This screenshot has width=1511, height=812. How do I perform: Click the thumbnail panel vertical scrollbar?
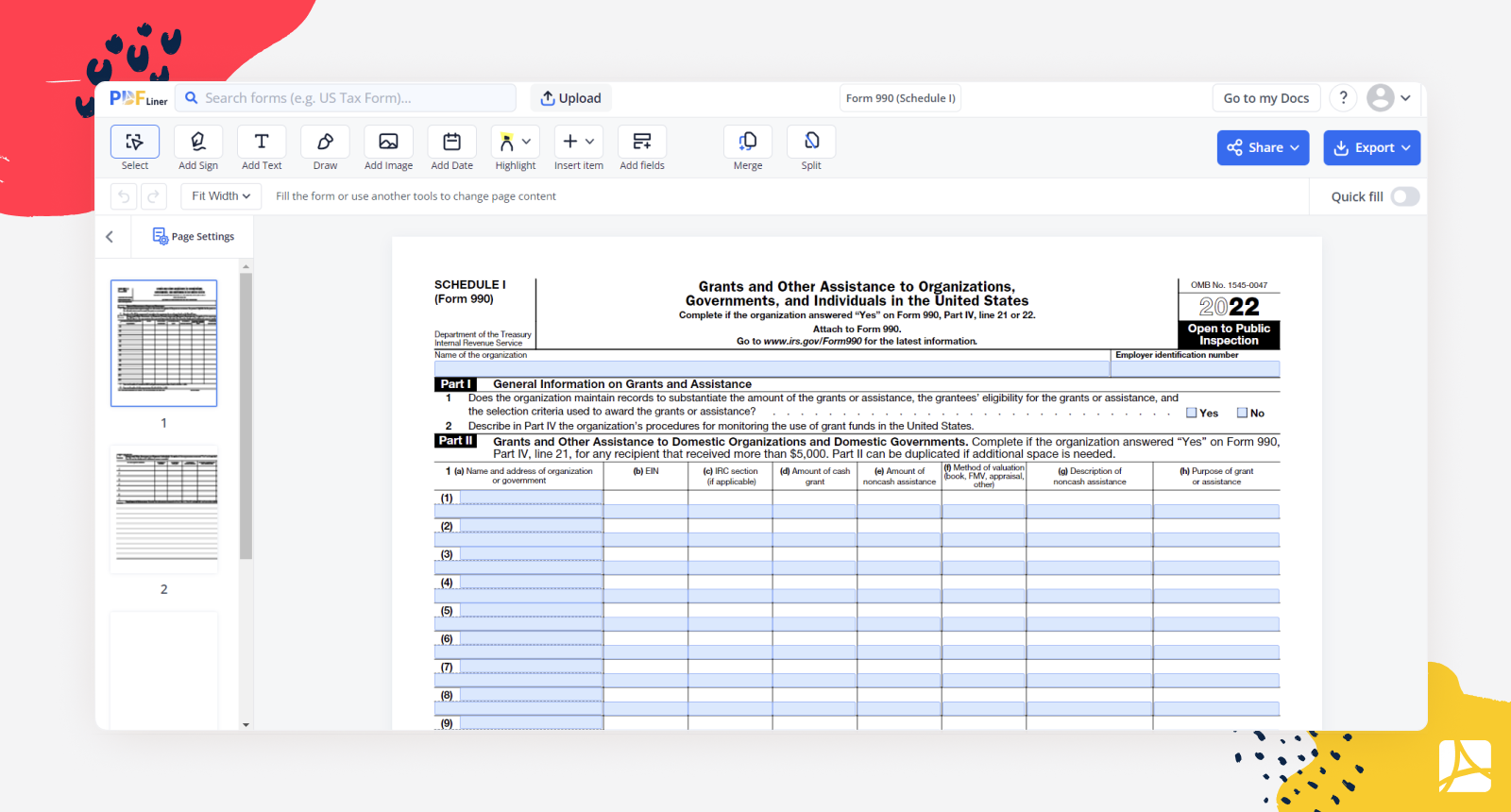tap(246, 415)
